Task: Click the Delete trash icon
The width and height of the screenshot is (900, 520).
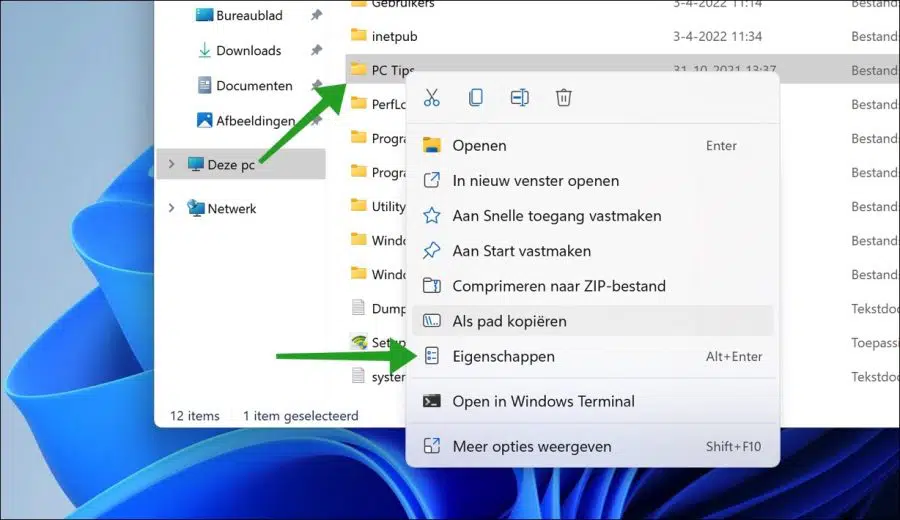Action: tap(563, 98)
